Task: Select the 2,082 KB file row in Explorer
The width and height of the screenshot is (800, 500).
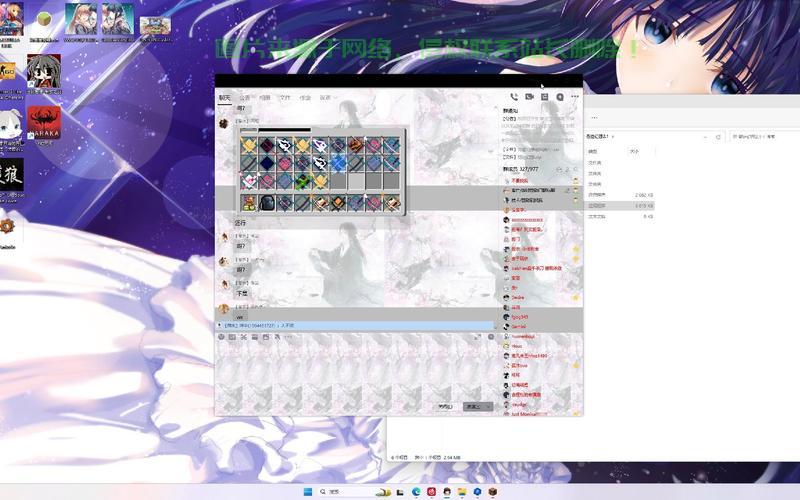Action: tap(620, 195)
